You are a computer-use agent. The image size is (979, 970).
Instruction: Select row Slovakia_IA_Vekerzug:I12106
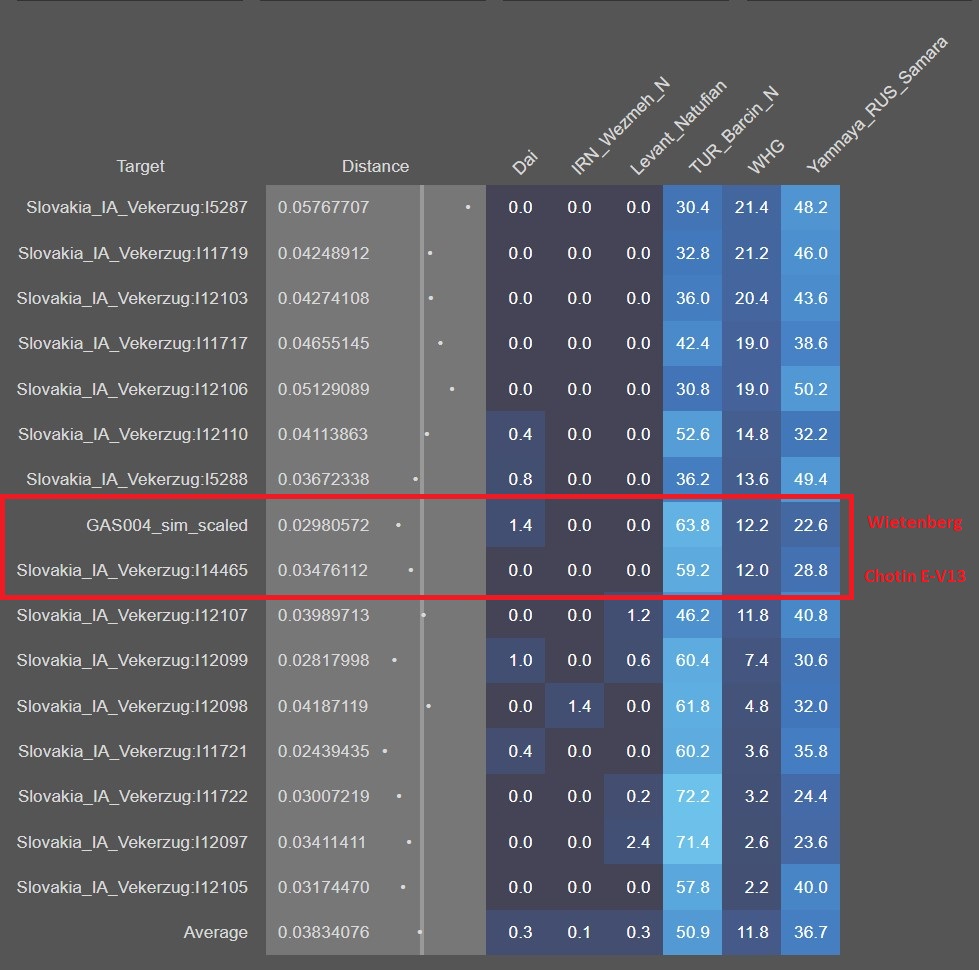click(132, 389)
